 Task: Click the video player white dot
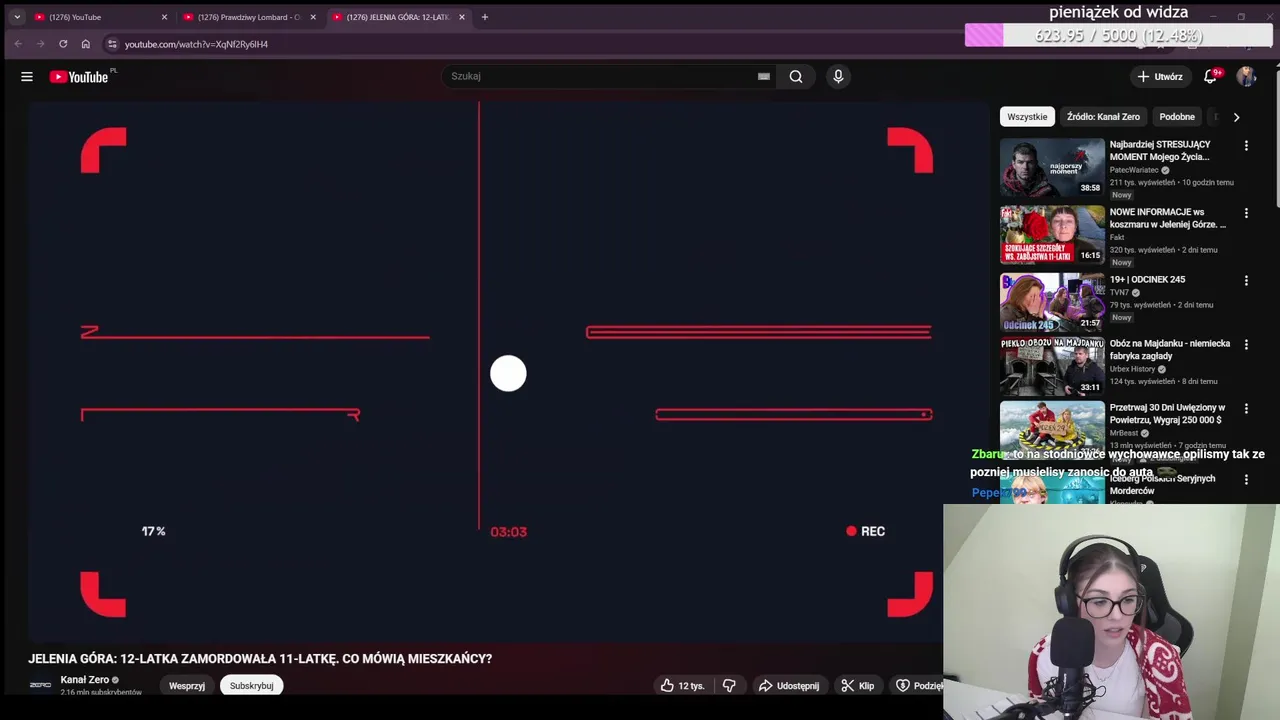pos(508,374)
